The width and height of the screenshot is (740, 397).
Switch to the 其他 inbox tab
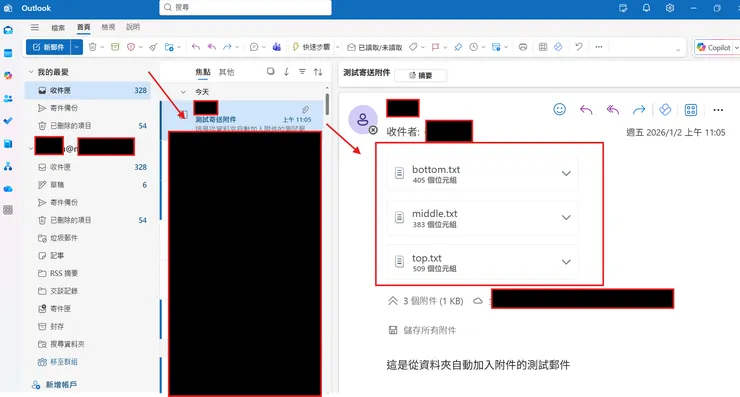point(227,72)
